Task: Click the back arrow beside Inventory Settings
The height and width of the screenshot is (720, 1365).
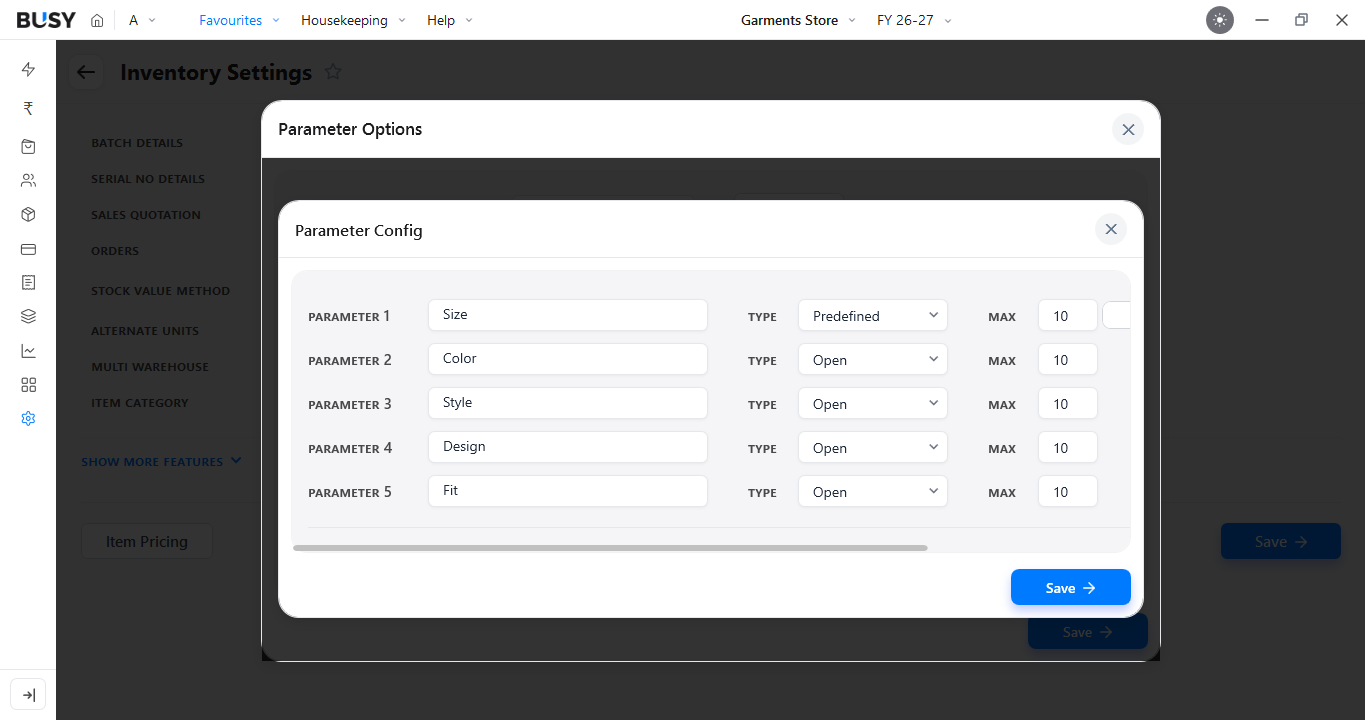Action: point(86,72)
